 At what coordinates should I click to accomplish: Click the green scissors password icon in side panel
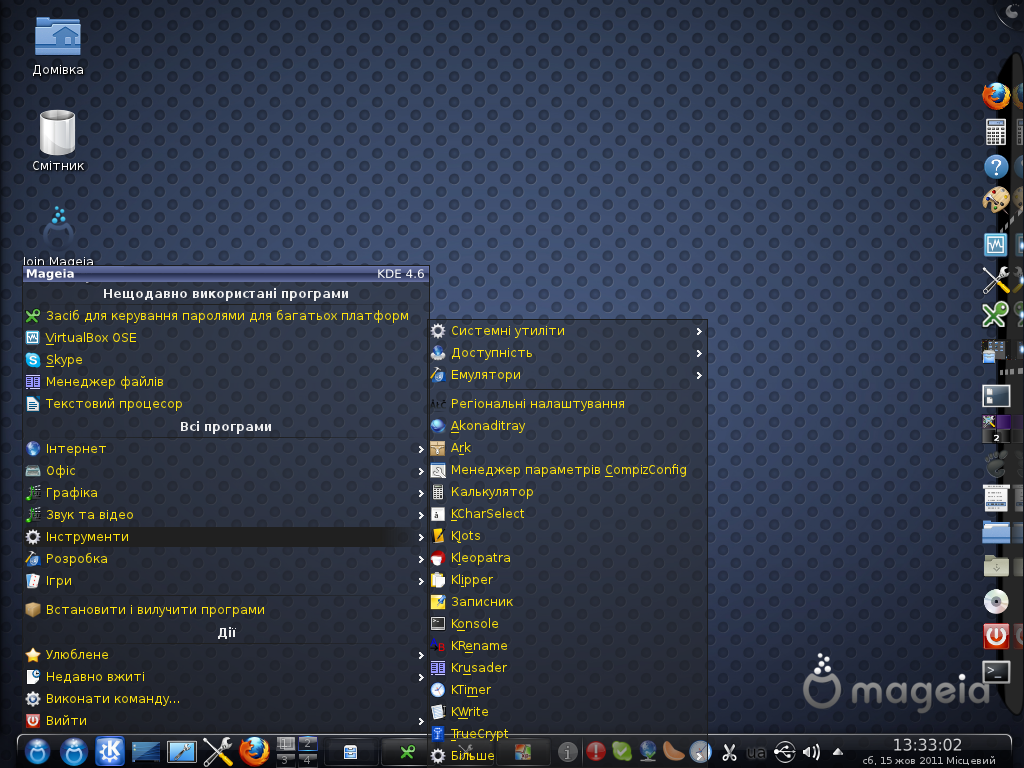coord(995,314)
